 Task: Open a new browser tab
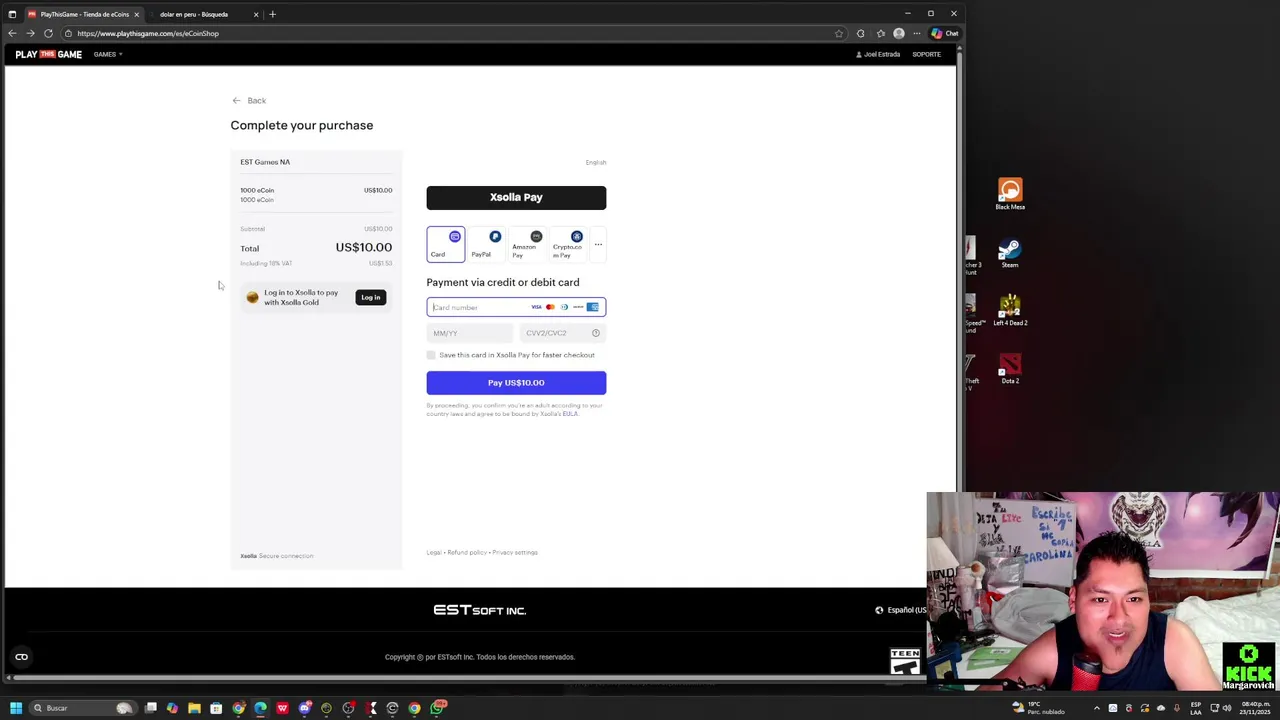coord(272,14)
